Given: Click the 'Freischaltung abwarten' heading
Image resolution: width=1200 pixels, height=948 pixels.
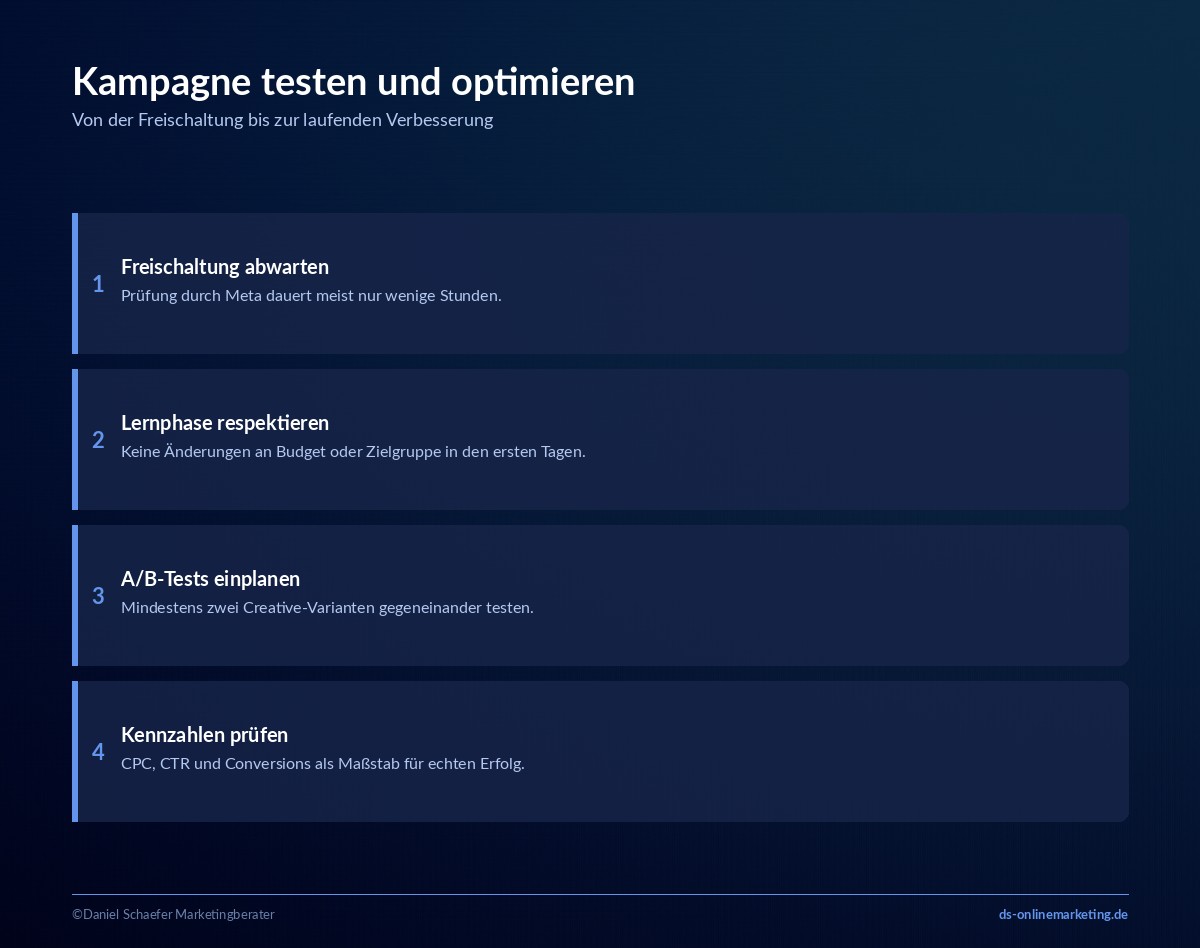Looking at the screenshot, I should [x=225, y=267].
